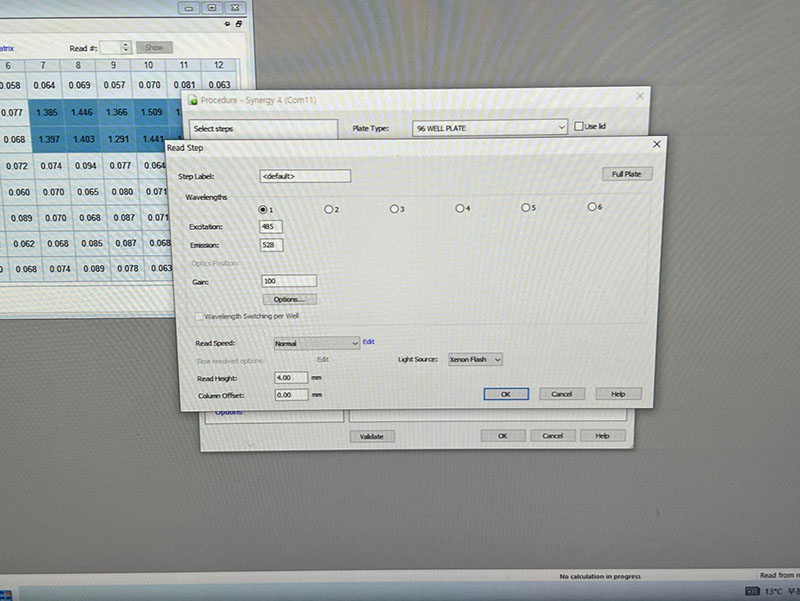Choose wavelength option 6
800x601 pixels.
[592, 207]
